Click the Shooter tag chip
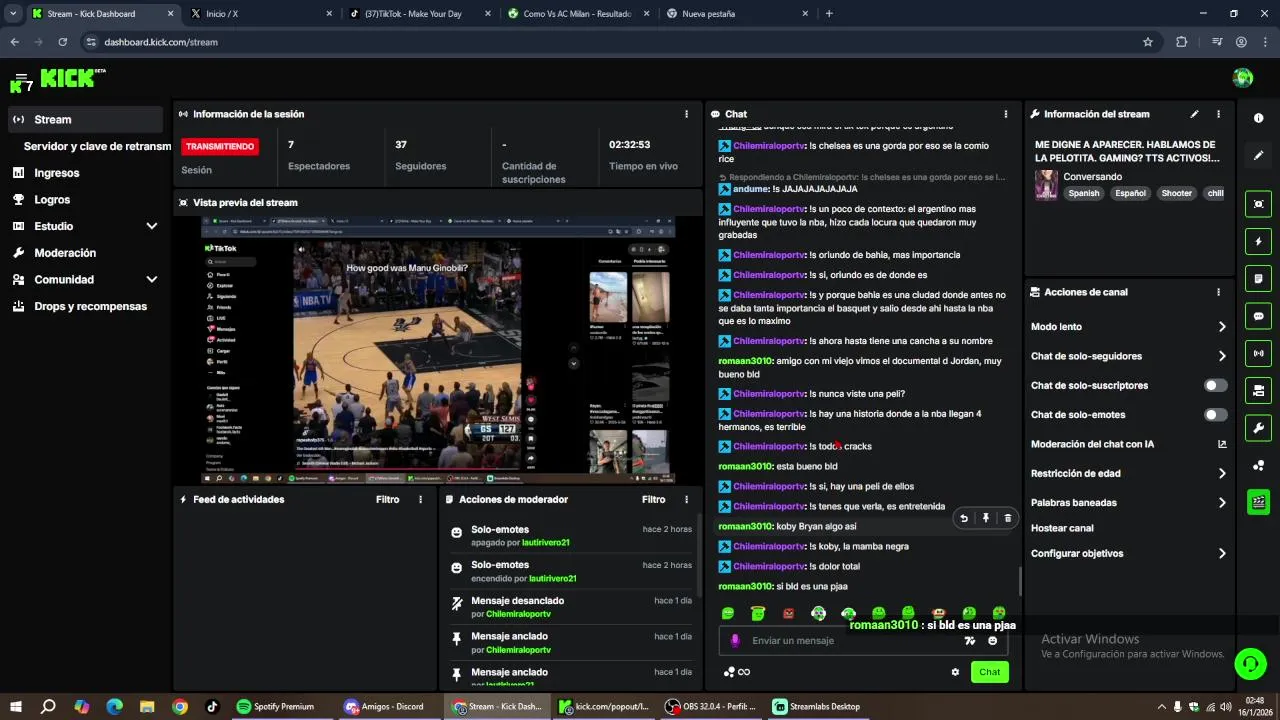Viewport: 1280px width, 720px height. point(1176,193)
